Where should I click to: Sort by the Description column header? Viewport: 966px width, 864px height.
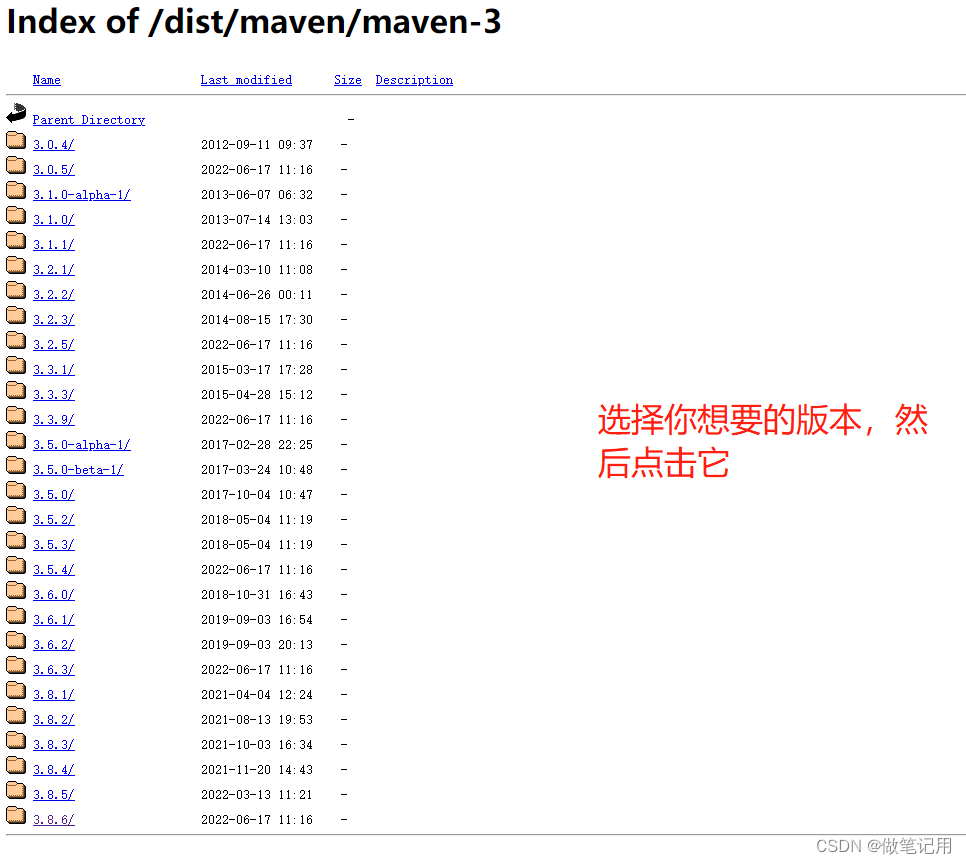[x=414, y=80]
